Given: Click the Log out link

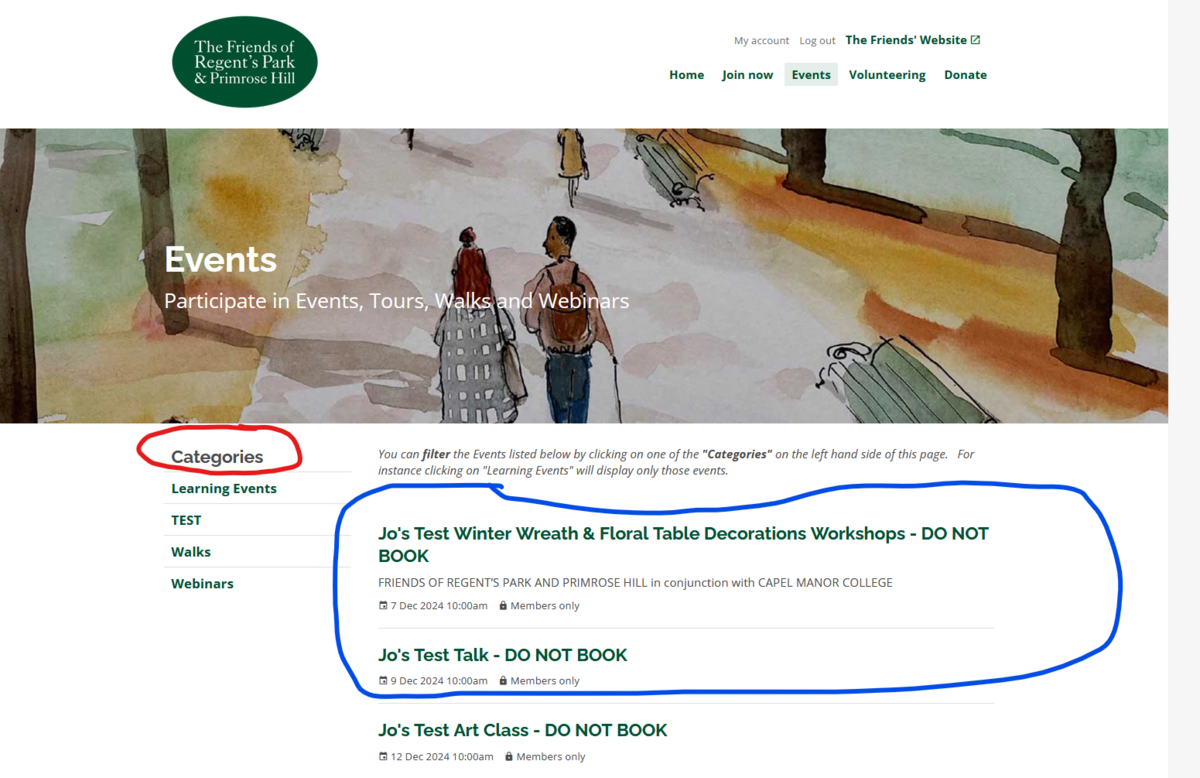Looking at the screenshot, I should tap(817, 41).
